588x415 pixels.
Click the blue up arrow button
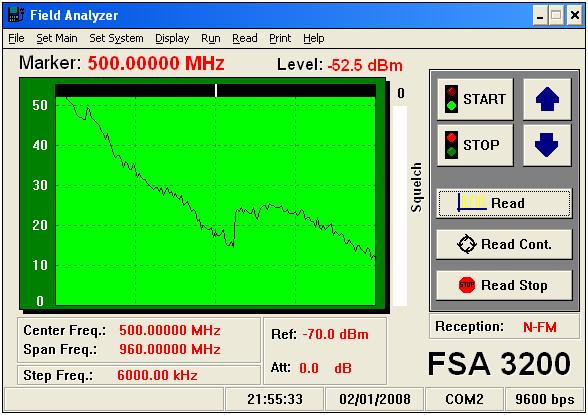click(x=547, y=99)
